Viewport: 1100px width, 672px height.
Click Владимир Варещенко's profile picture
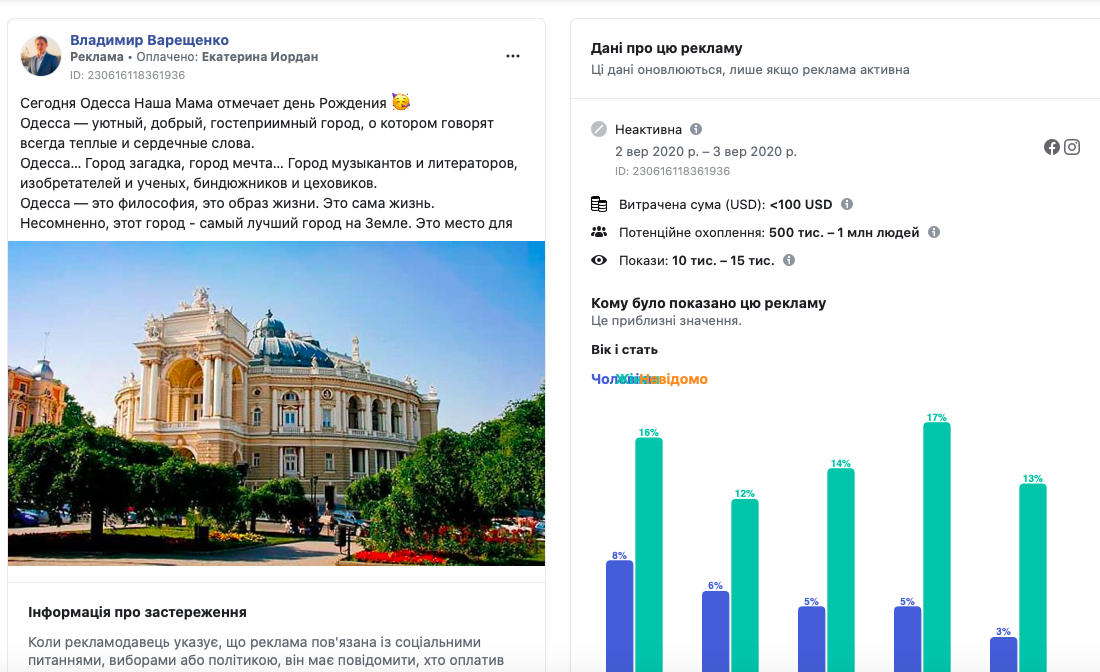click(41, 56)
